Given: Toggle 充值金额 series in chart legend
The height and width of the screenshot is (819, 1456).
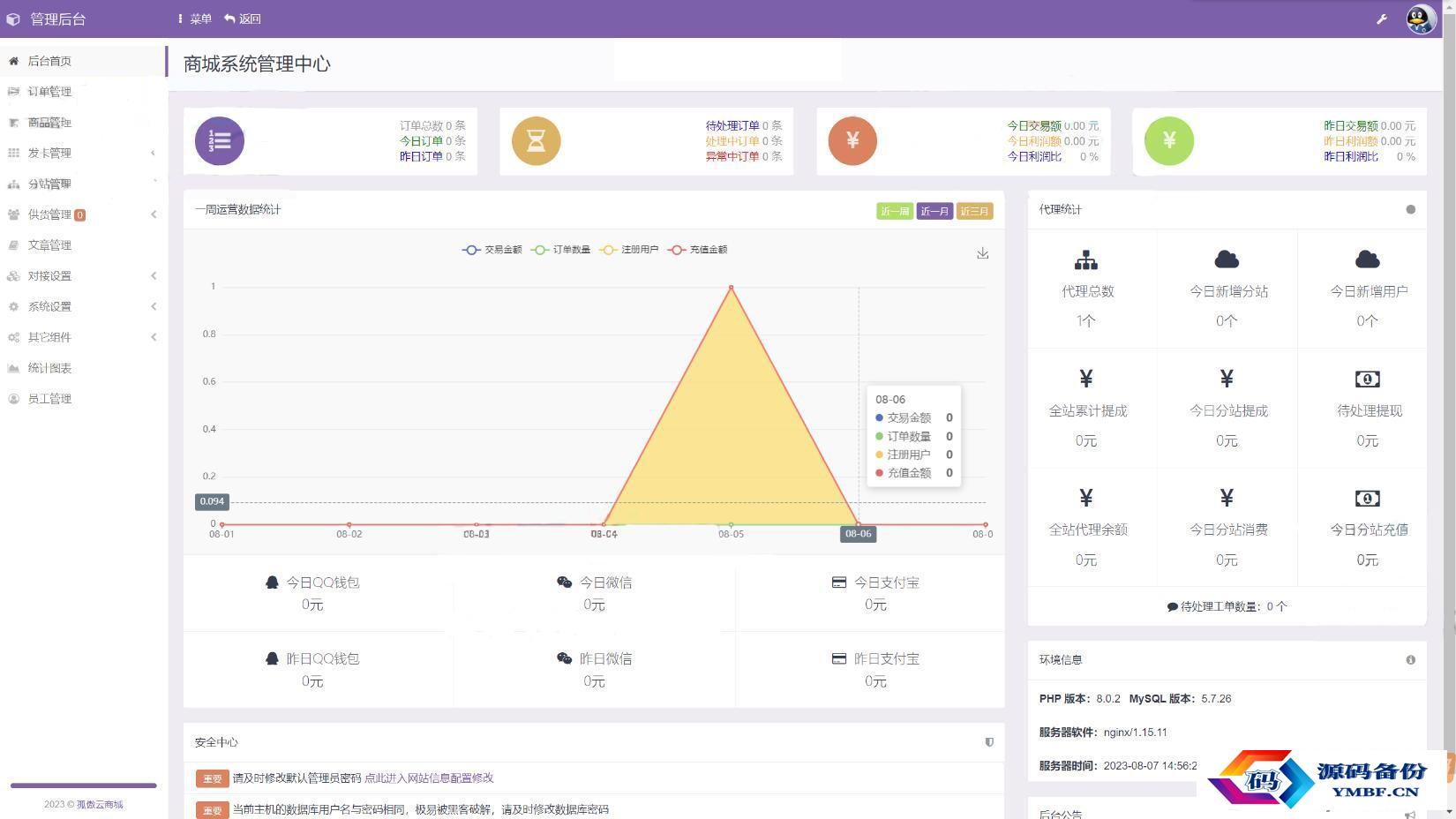Looking at the screenshot, I should click(x=698, y=250).
